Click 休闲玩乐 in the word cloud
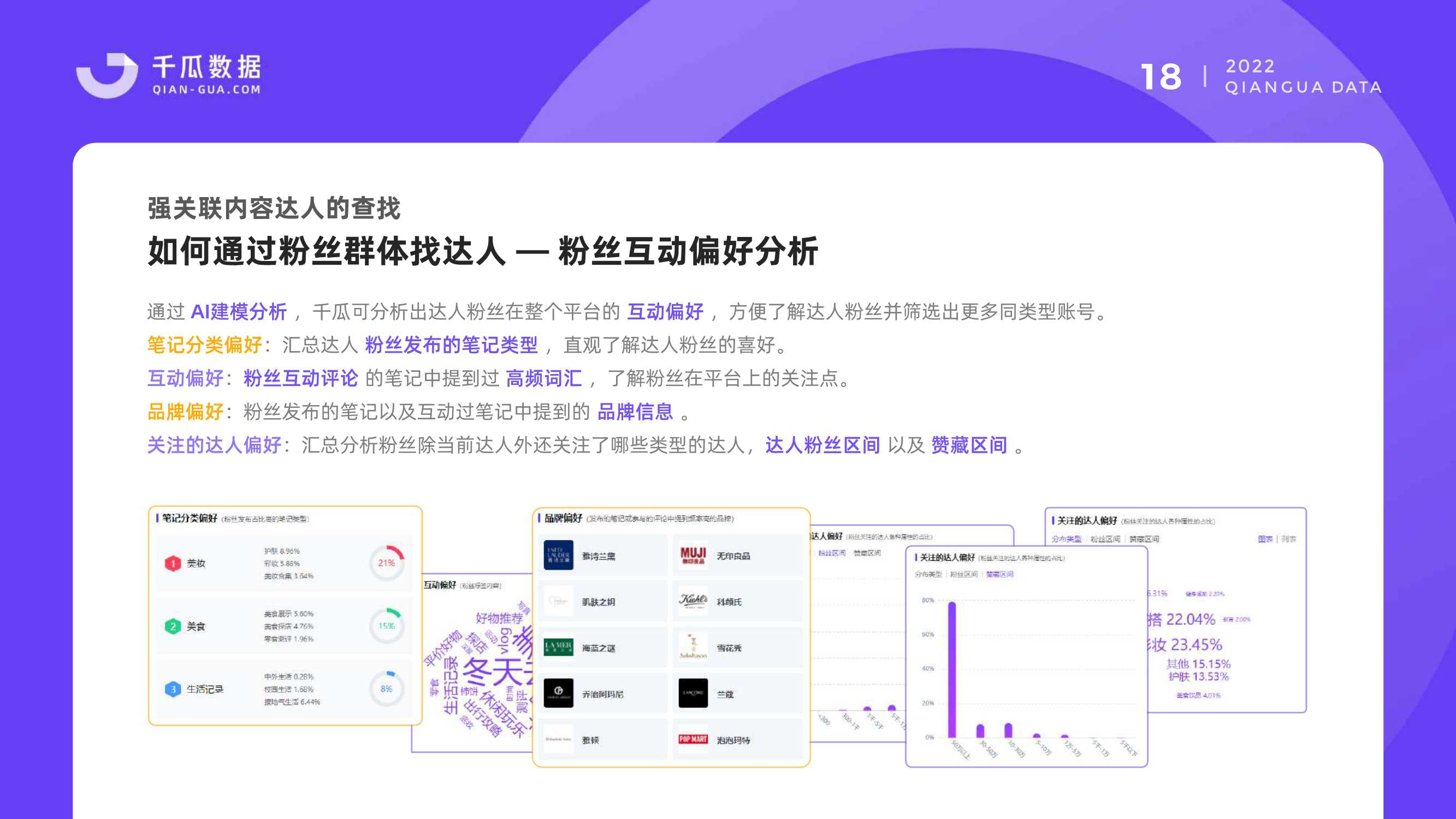Screen dimensions: 1456x819 coord(503,714)
